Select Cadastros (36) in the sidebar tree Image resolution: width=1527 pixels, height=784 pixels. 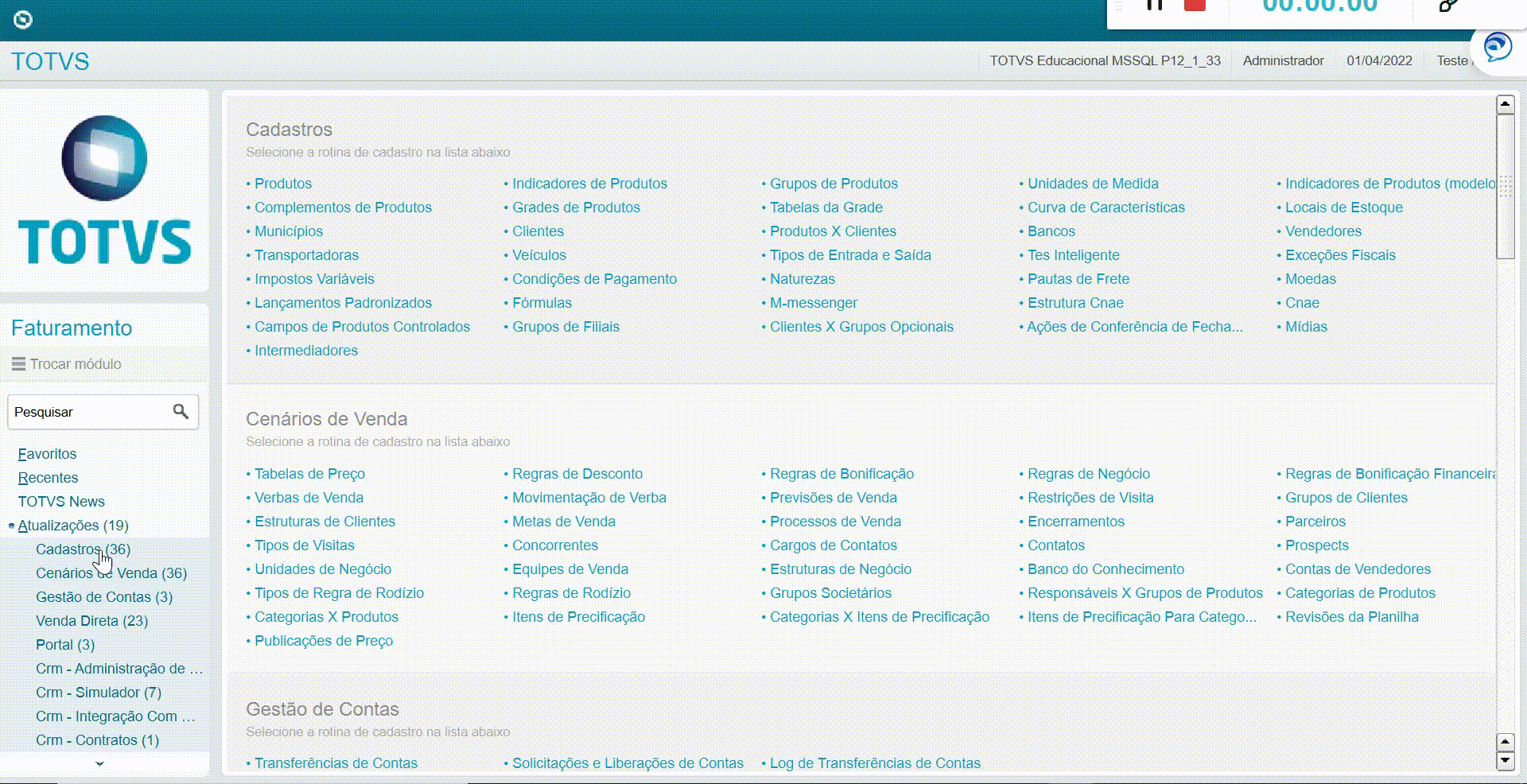83,549
